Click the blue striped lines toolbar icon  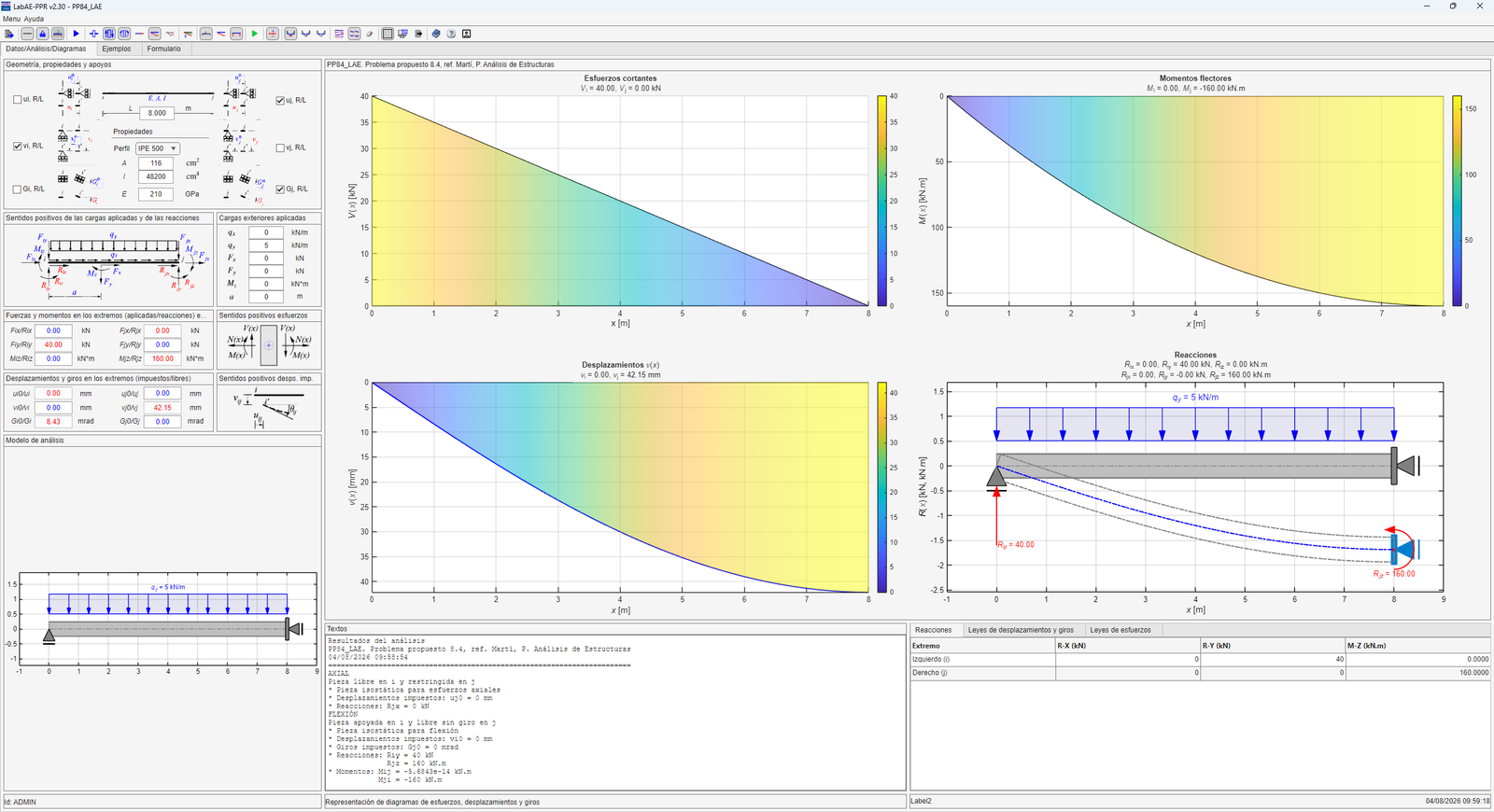pos(338,34)
